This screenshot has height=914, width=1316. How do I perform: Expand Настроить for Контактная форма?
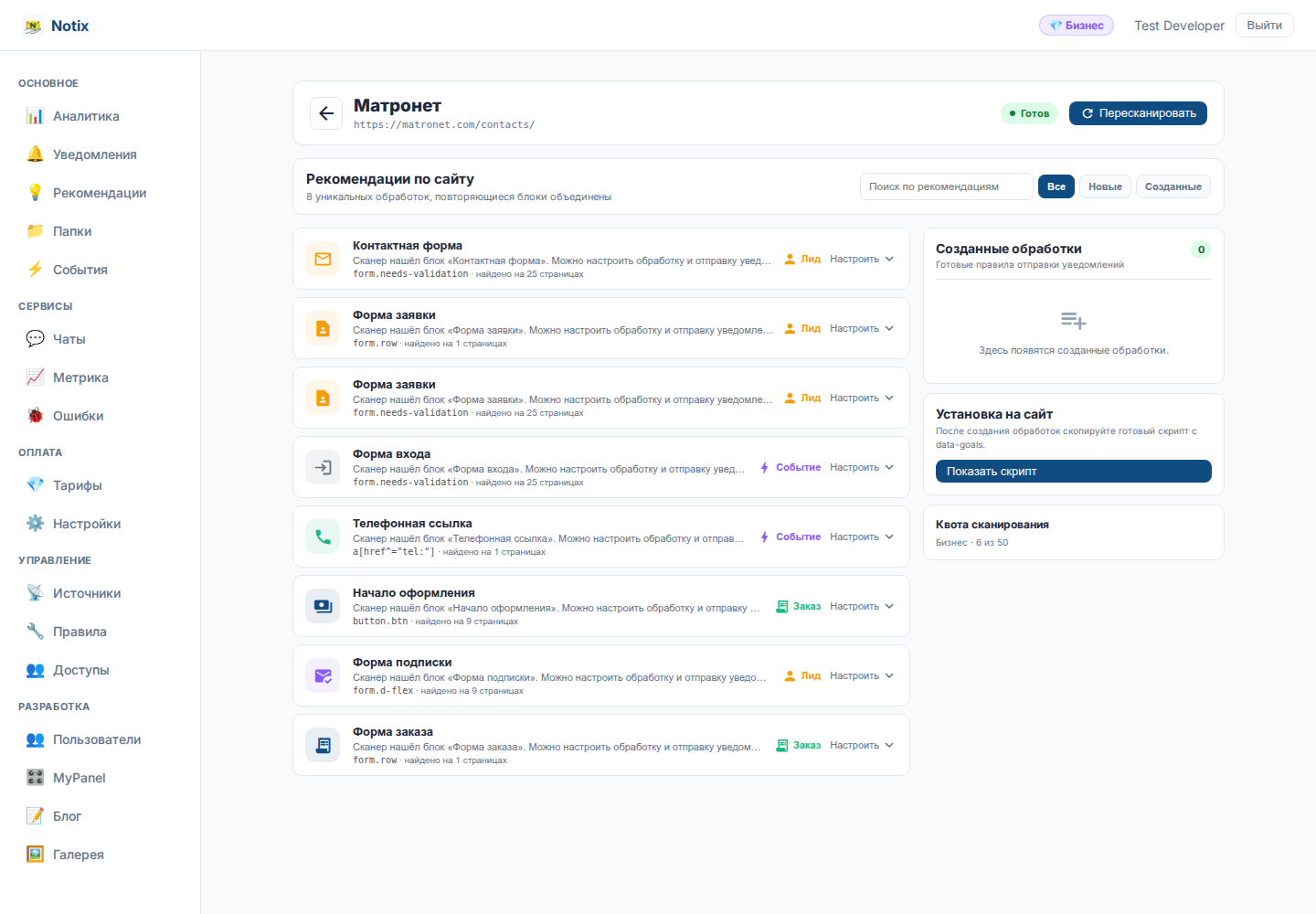tap(862, 260)
